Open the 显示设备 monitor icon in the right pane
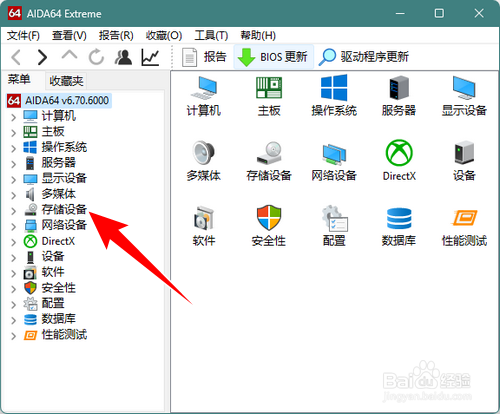Viewport: 500px width, 414px height. [x=464, y=96]
